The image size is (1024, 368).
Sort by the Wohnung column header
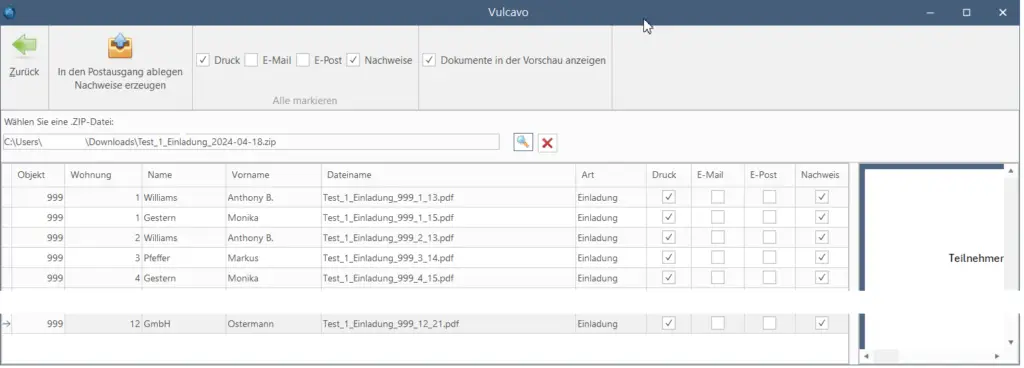103,175
